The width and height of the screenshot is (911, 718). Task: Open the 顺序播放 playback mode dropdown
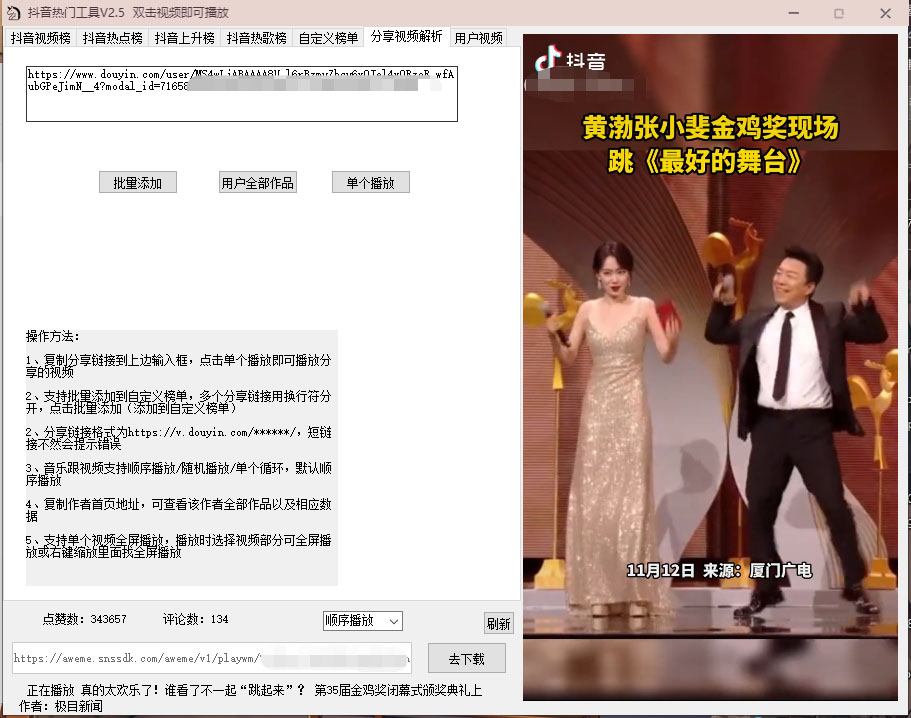[362, 620]
